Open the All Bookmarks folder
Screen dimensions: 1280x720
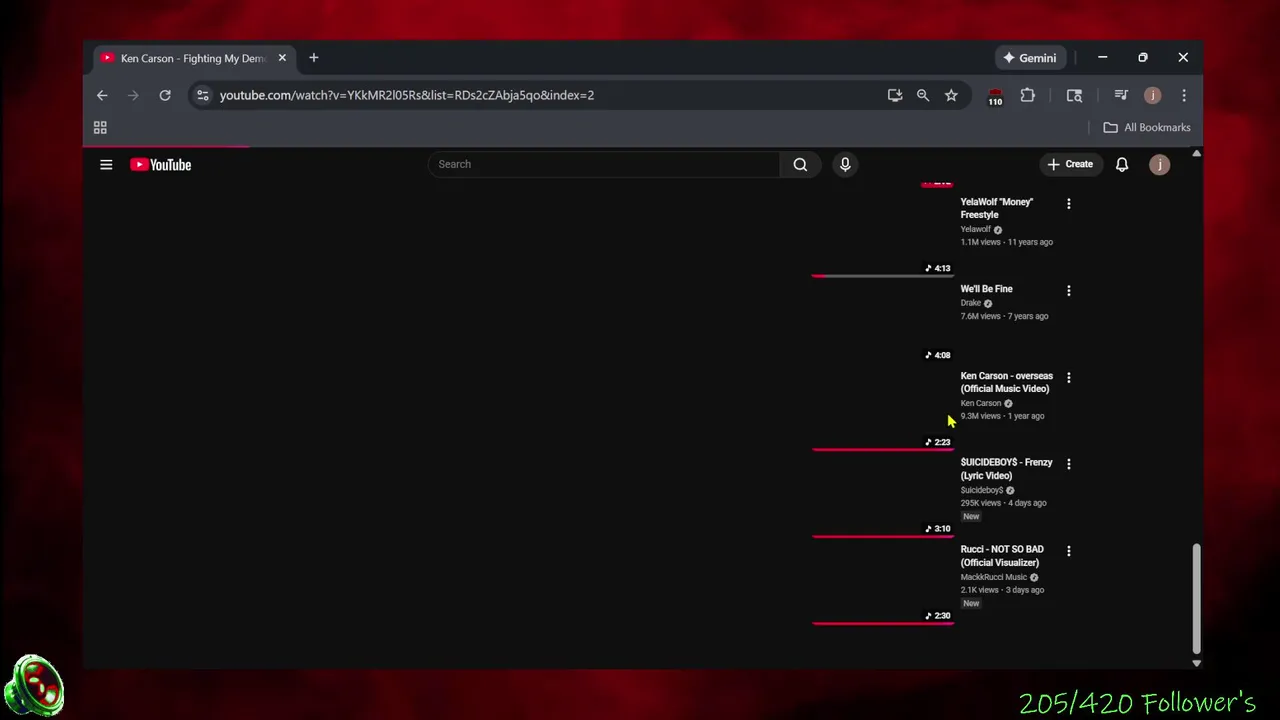pyautogui.click(x=1147, y=128)
